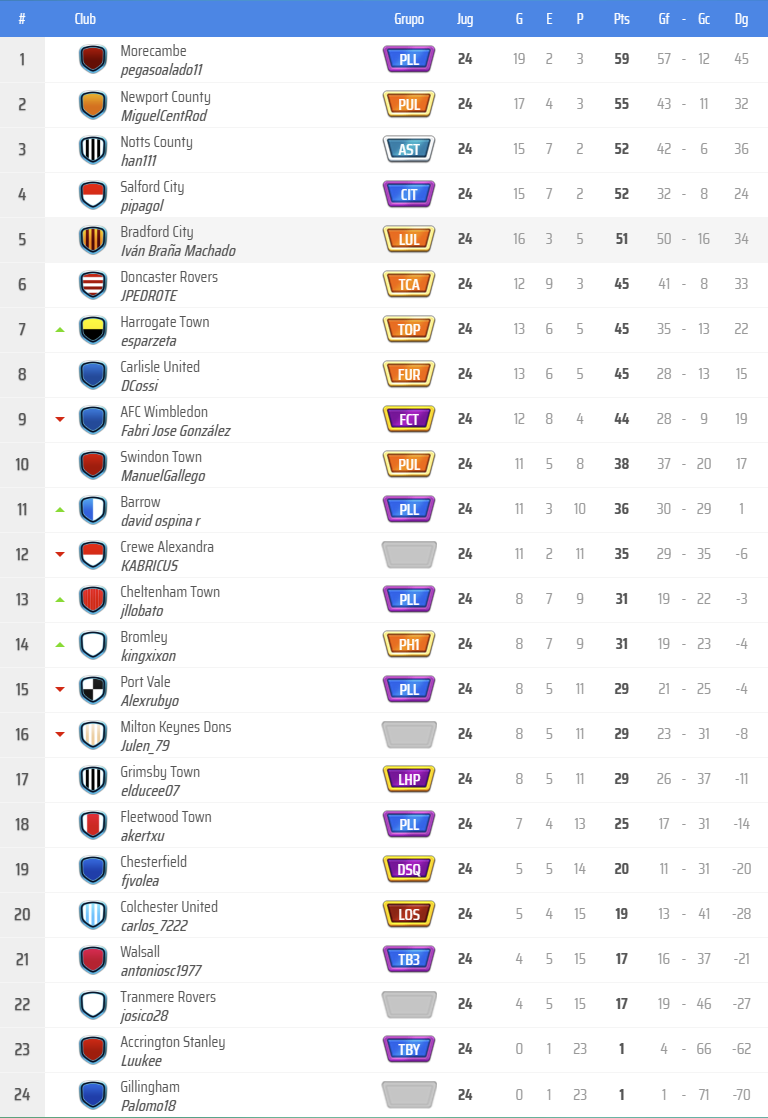Click the Morecambe club crest icon
This screenshot has height=1118, width=768.
coord(93,59)
